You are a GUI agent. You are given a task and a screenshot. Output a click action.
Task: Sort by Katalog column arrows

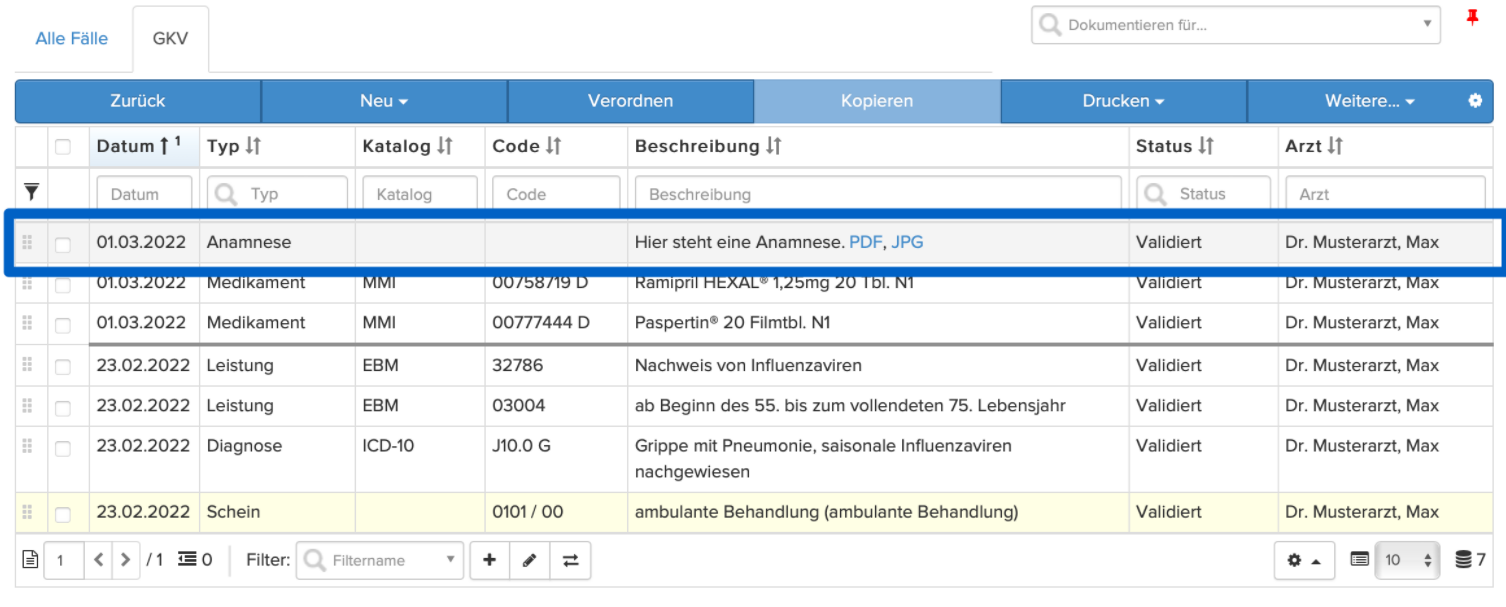[445, 146]
